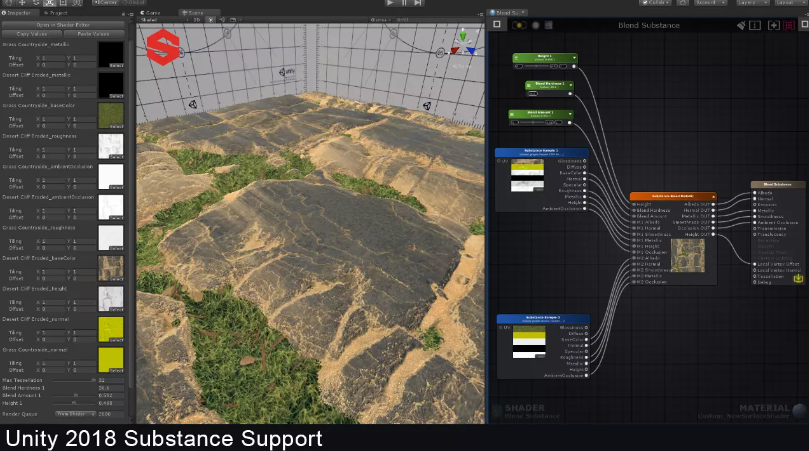Open the Shaded draw mode dropdown

point(163,20)
